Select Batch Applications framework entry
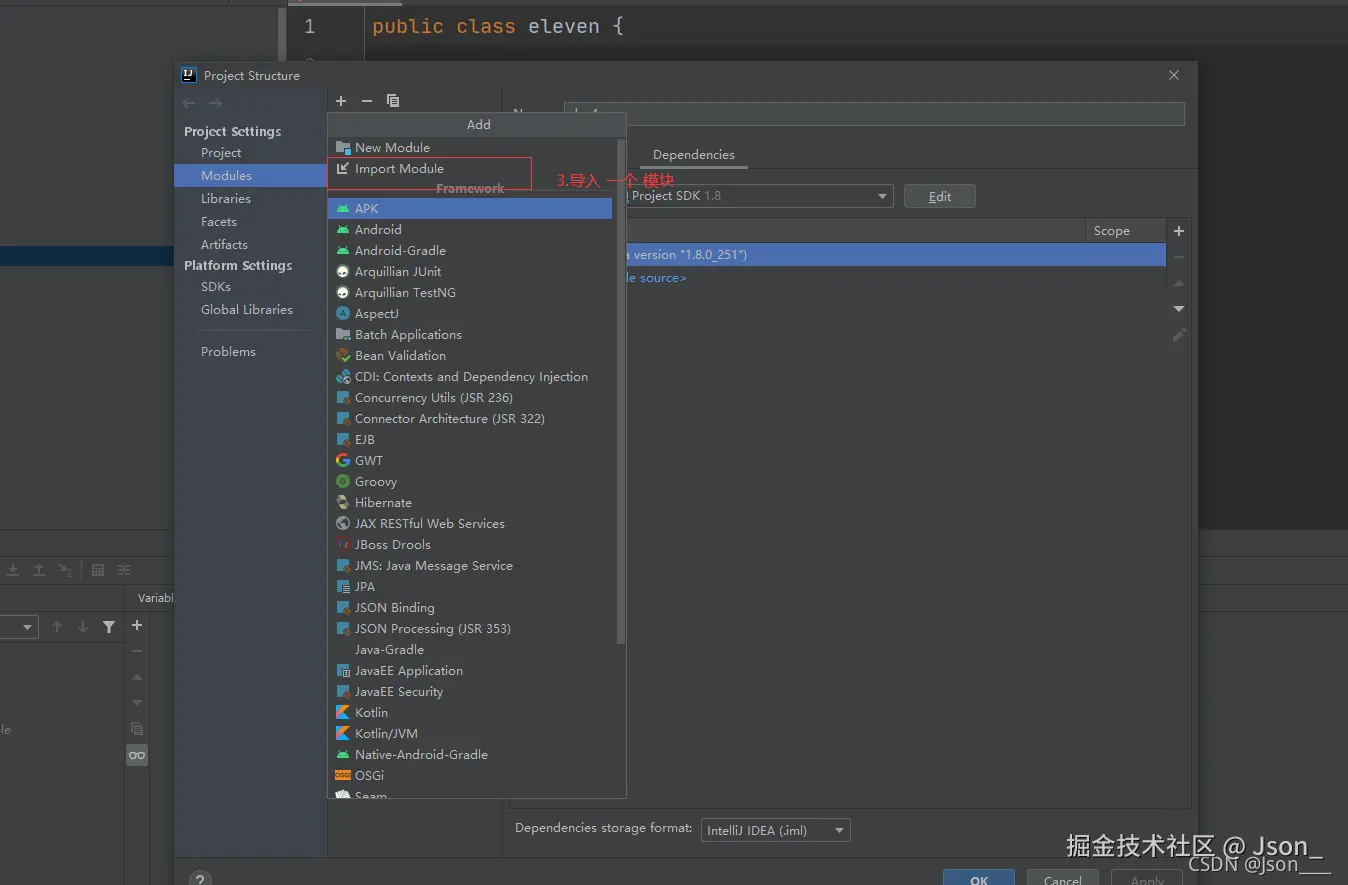This screenshot has width=1348, height=885. (x=470, y=334)
